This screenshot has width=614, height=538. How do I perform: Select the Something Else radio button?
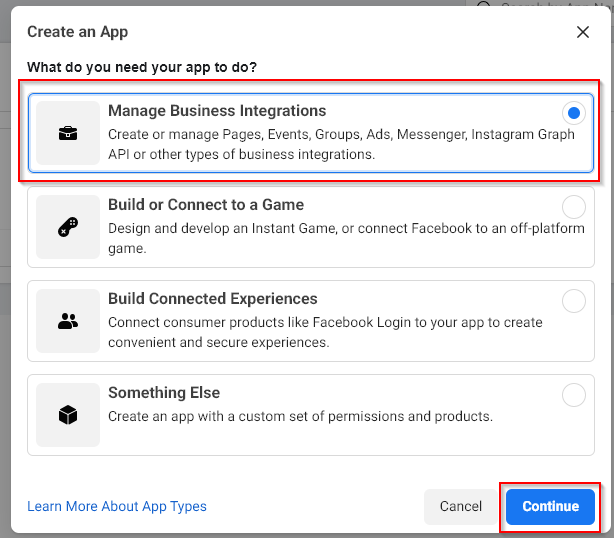point(574,395)
